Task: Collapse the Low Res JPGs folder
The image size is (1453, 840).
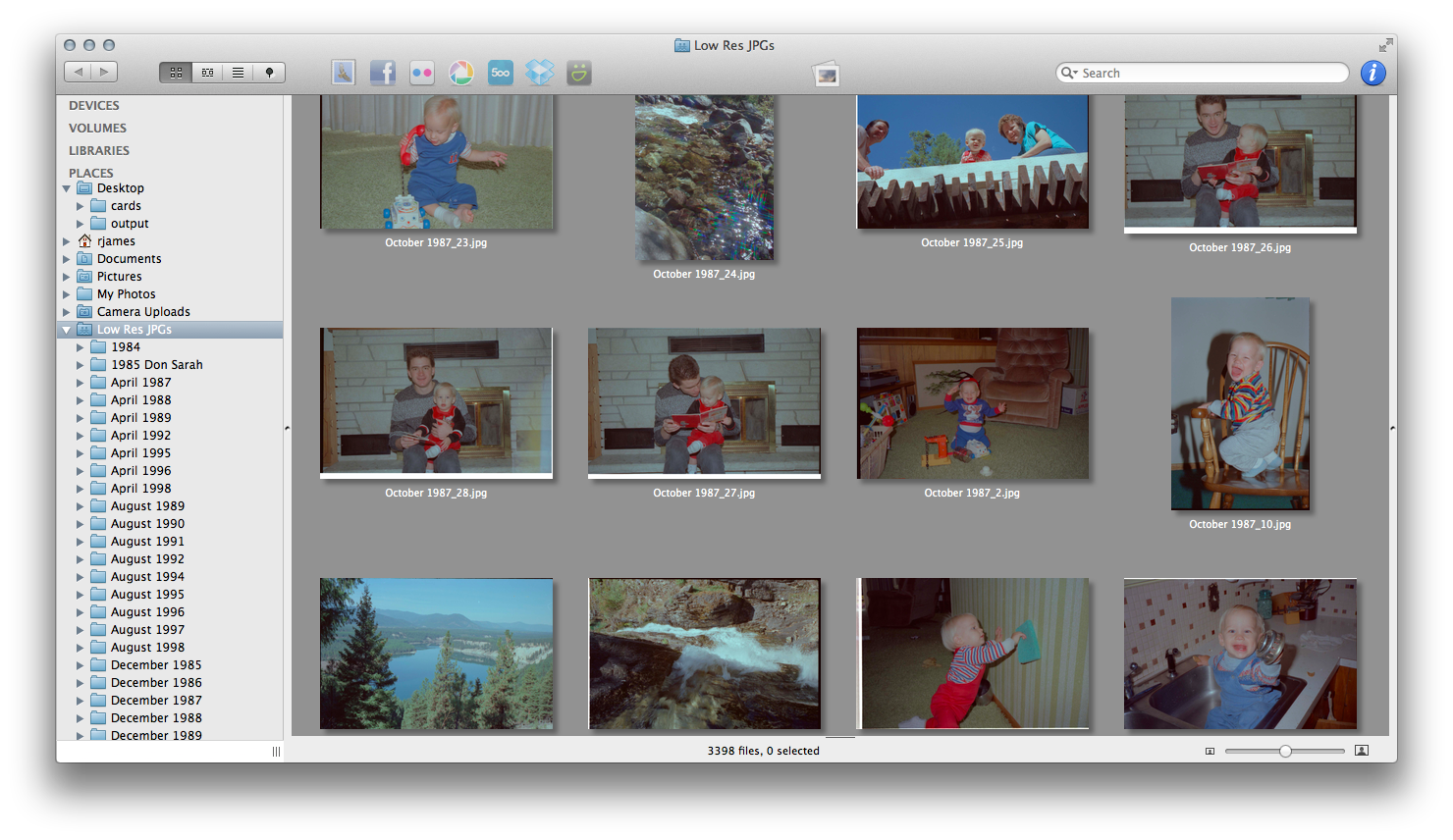Action: pyautogui.click(x=67, y=330)
